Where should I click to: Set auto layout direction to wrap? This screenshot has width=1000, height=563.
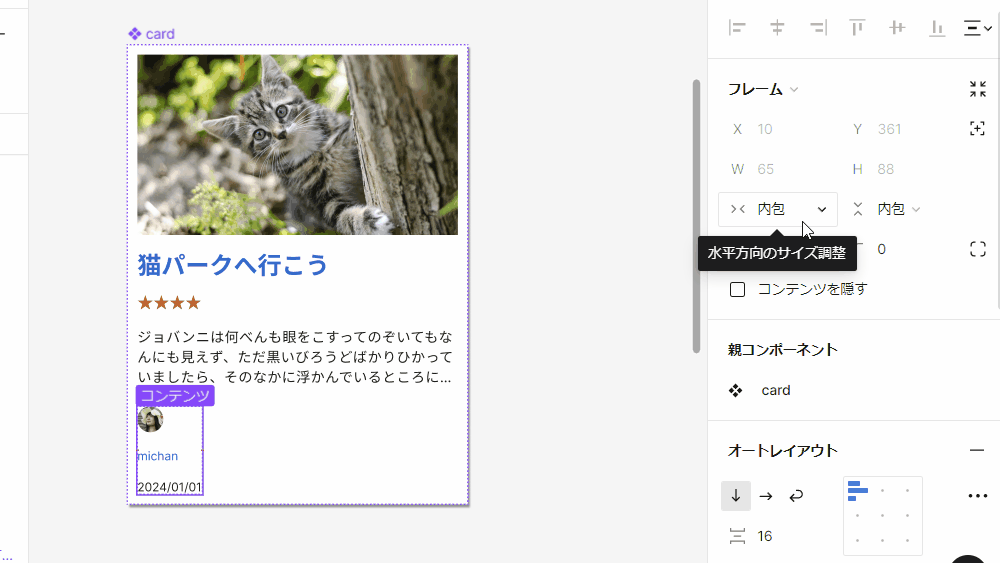coord(796,496)
